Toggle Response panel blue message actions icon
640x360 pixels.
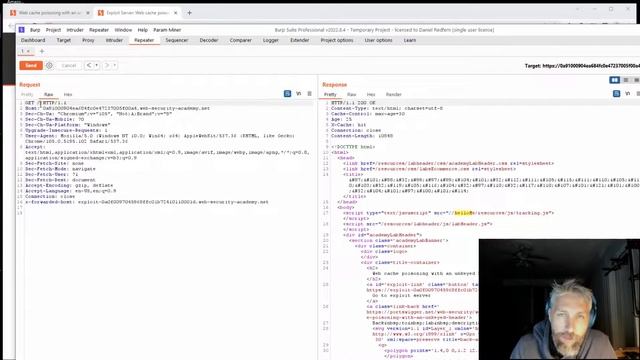pyautogui.click(x=616, y=94)
